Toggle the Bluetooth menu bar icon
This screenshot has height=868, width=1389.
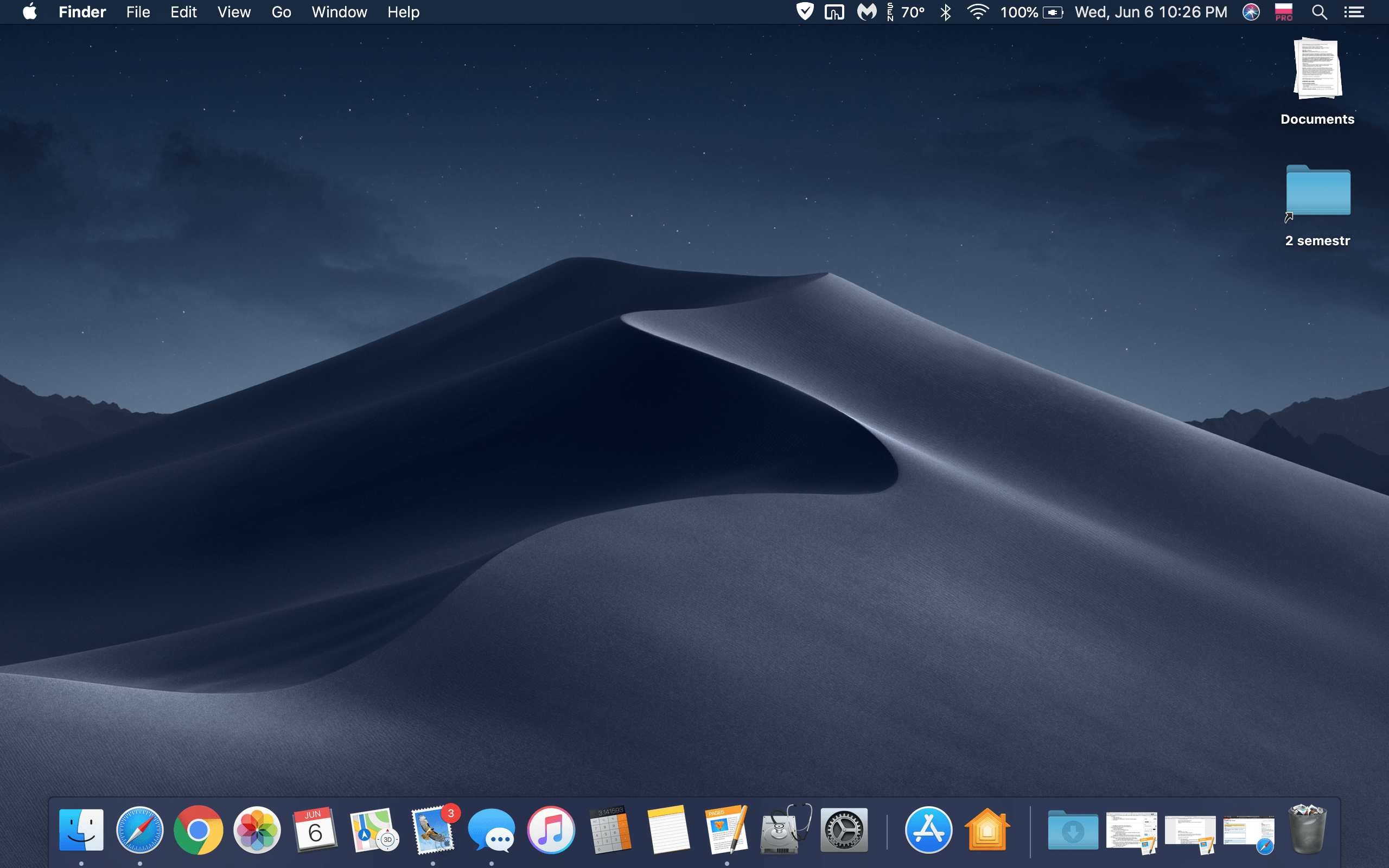946,12
